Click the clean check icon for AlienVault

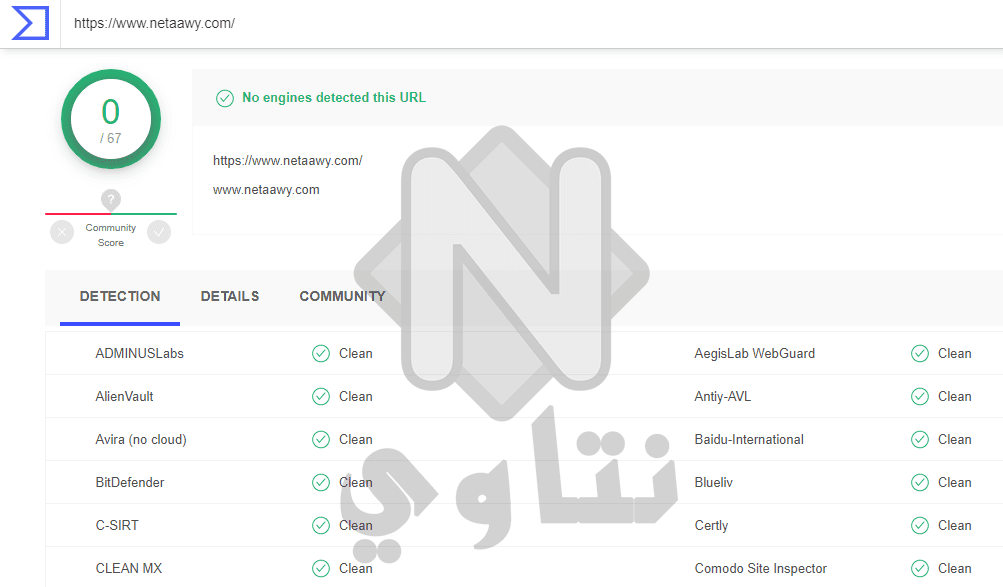coord(320,396)
